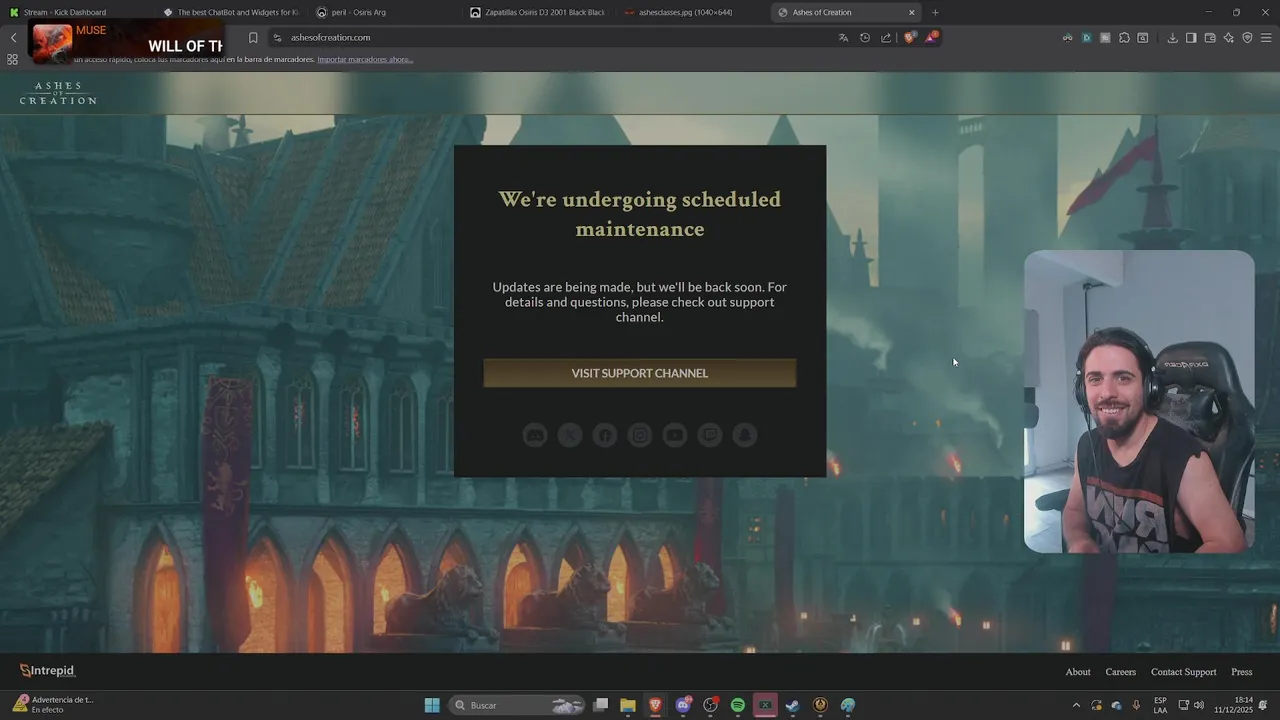Click the taskbar volume speaker icon
The width and height of the screenshot is (1280, 720).
[1199, 705]
